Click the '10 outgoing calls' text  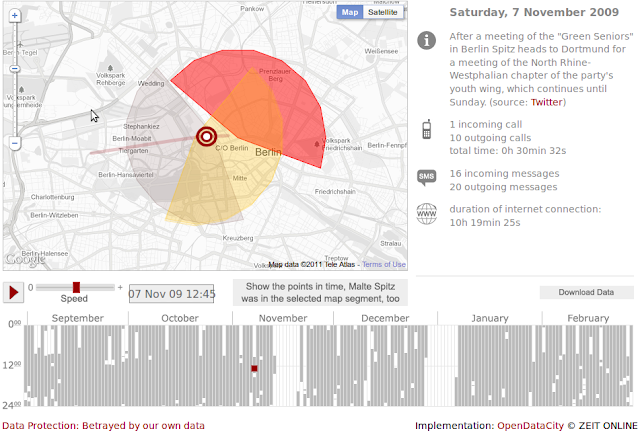pyautogui.click(x=490, y=138)
